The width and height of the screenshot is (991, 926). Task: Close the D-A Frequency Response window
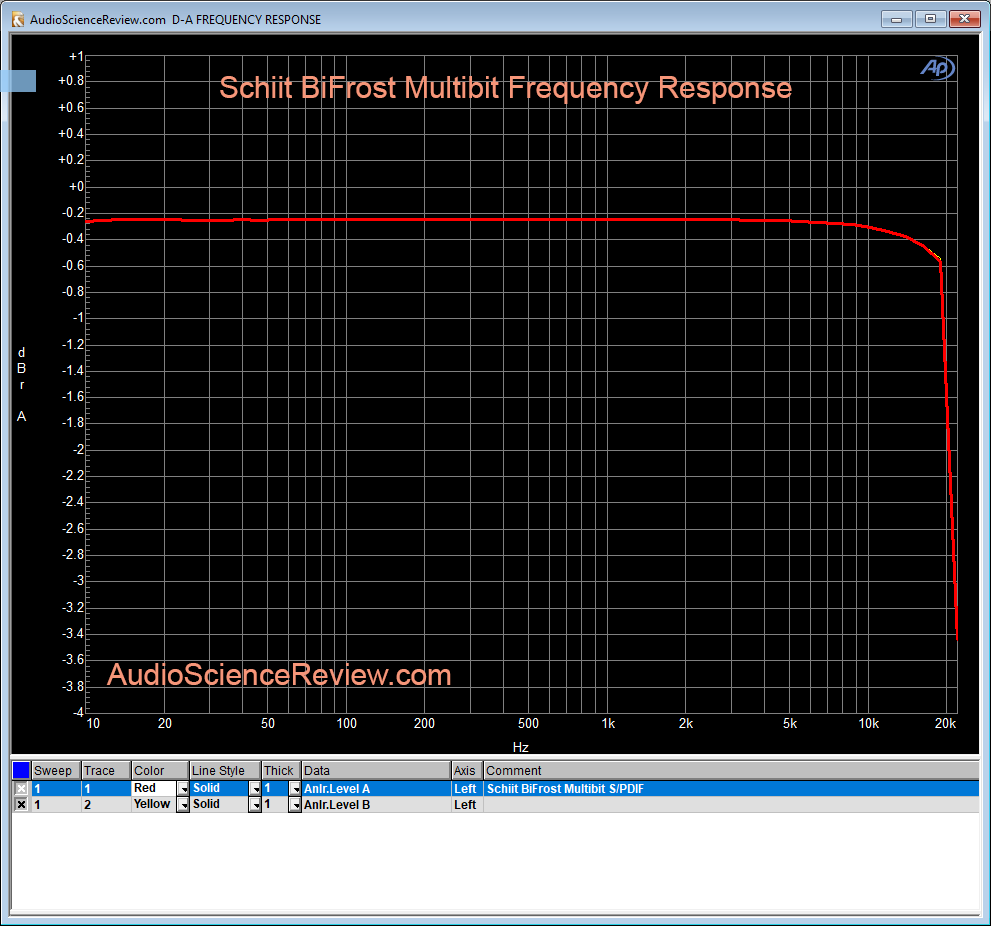[x=964, y=19]
